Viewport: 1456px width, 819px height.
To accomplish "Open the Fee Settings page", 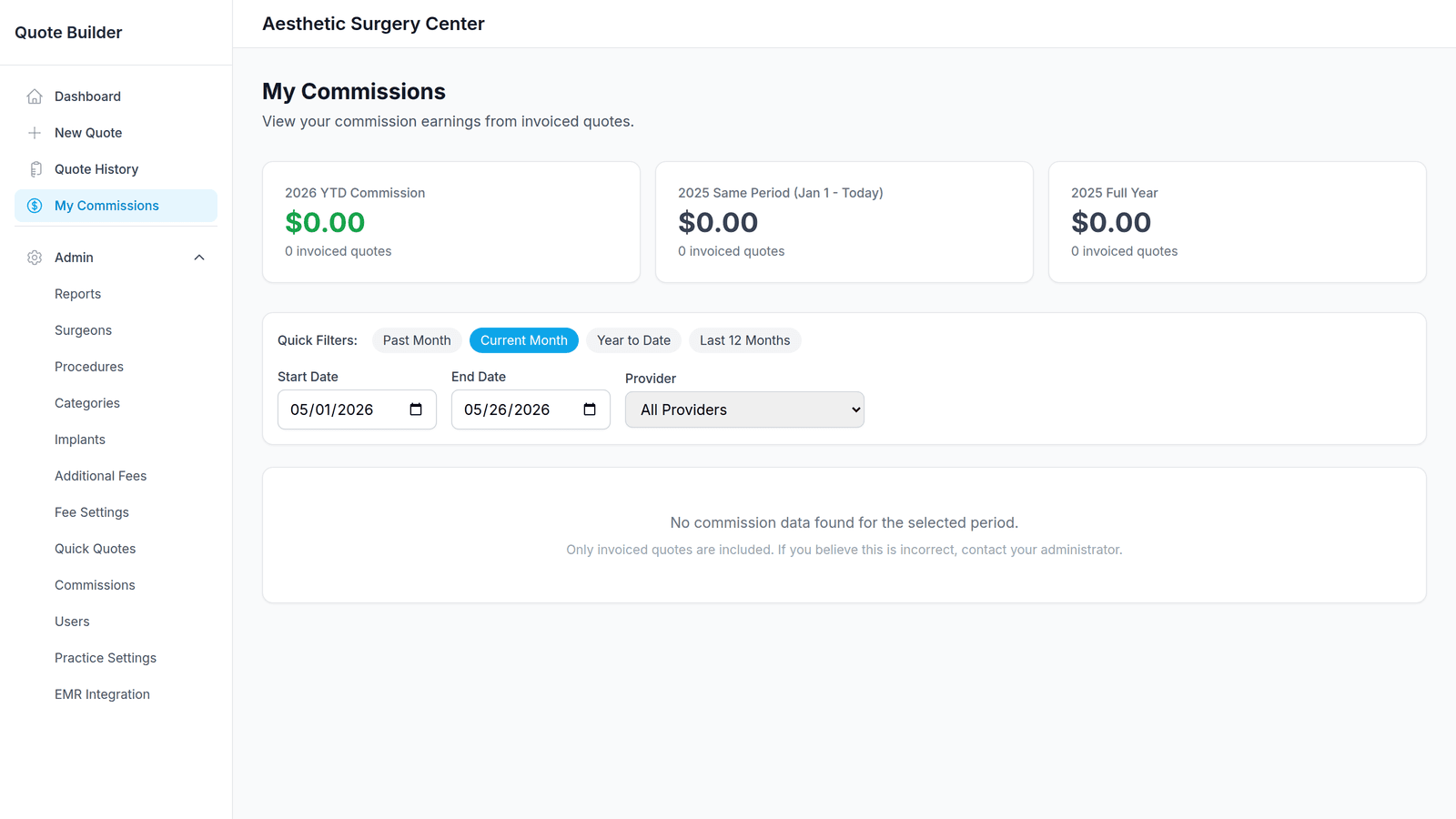I will tap(92, 512).
